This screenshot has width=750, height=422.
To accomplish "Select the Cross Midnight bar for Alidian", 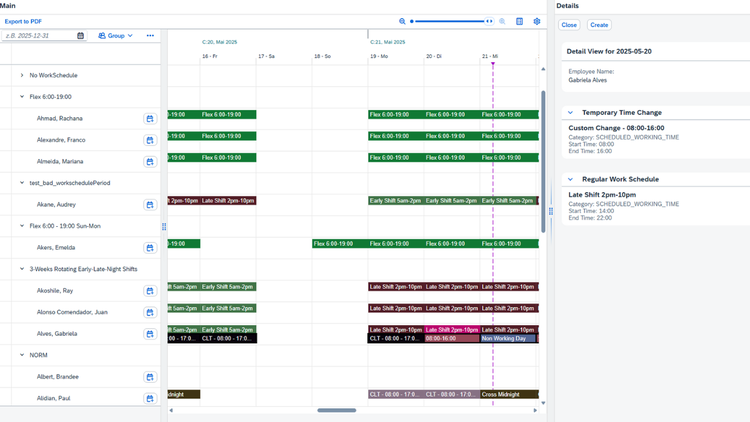I will pos(509,394).
